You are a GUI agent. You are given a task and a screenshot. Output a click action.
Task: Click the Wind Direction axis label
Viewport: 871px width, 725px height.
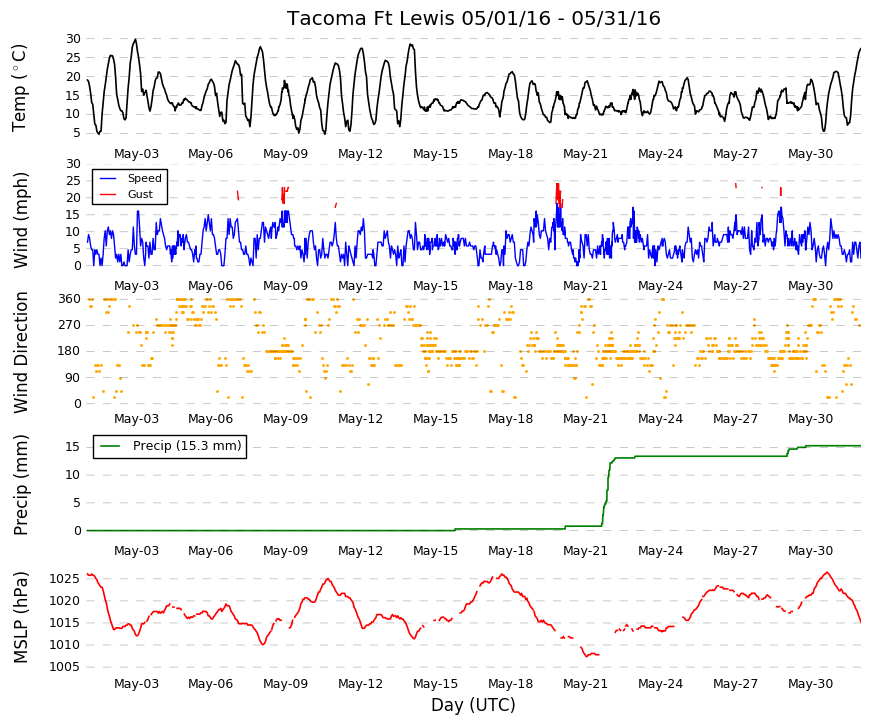(x=20, y=353)
